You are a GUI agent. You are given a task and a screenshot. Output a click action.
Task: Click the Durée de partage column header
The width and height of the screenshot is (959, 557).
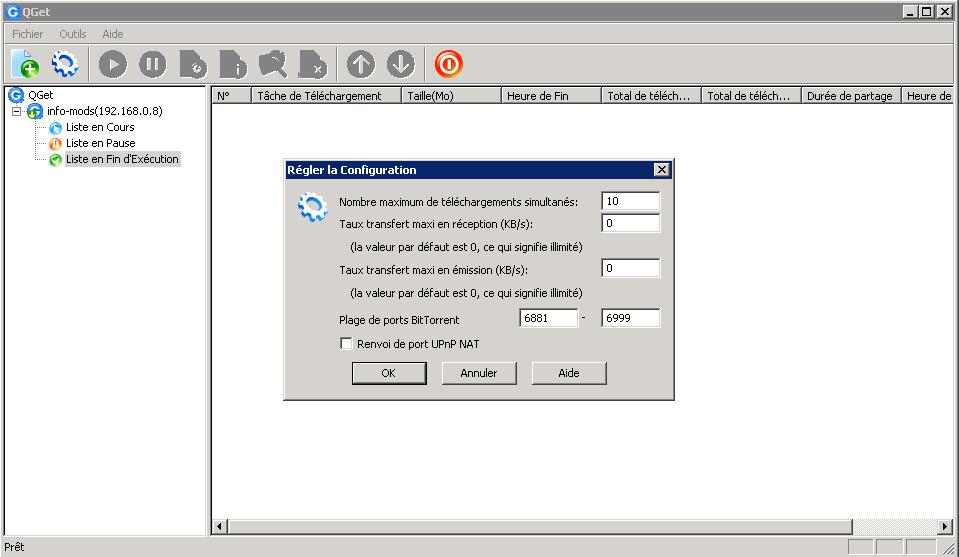(x=851, y=95)
